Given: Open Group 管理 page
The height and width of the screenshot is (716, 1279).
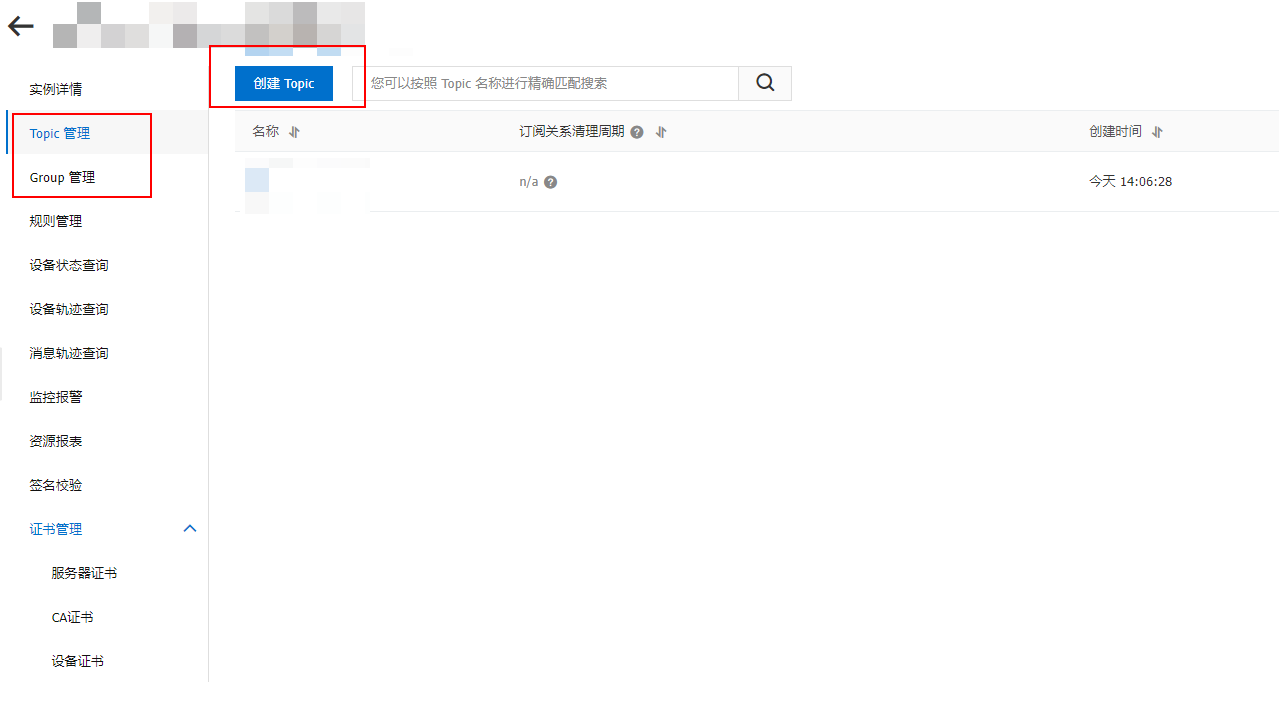Looking at the screenshot, I should click(63, 177).
